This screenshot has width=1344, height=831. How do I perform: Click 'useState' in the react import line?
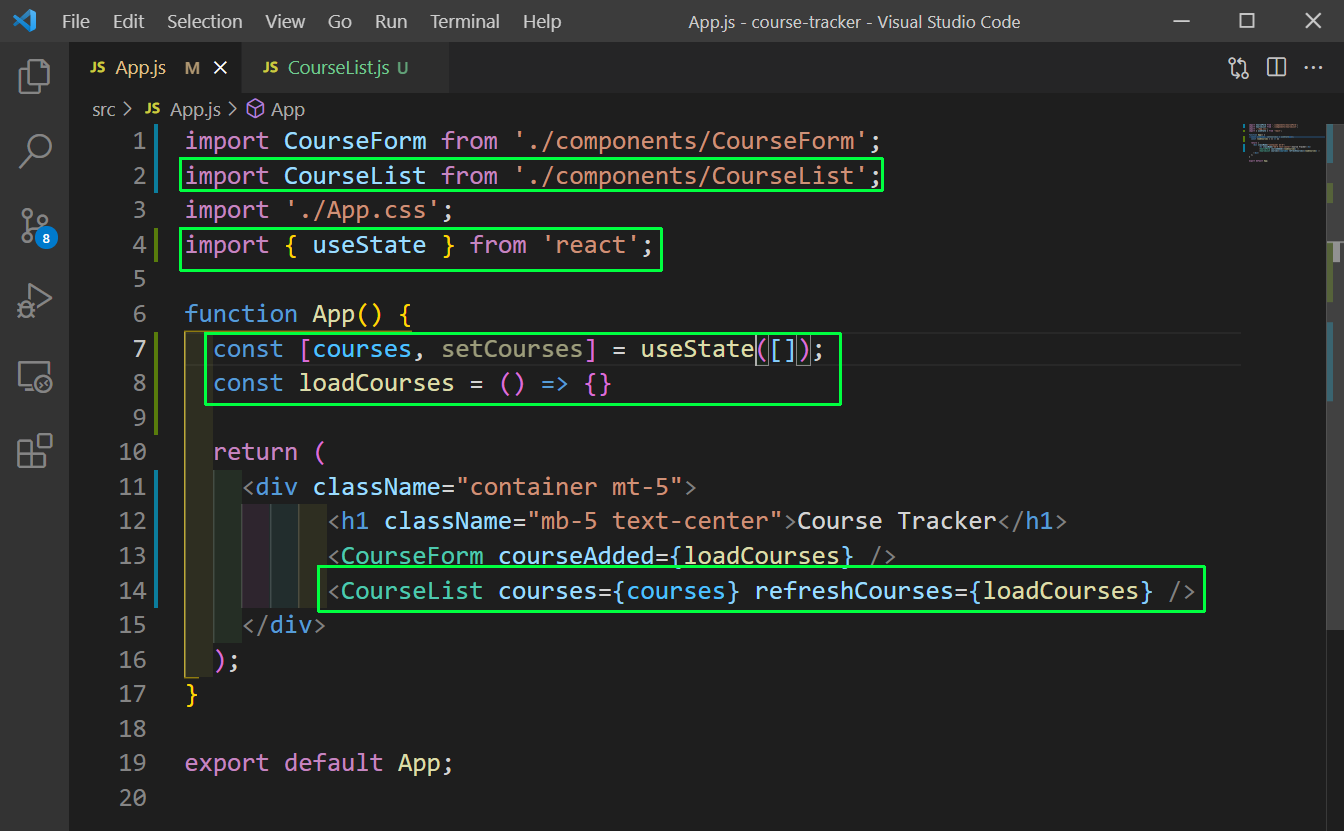(369, 245)
